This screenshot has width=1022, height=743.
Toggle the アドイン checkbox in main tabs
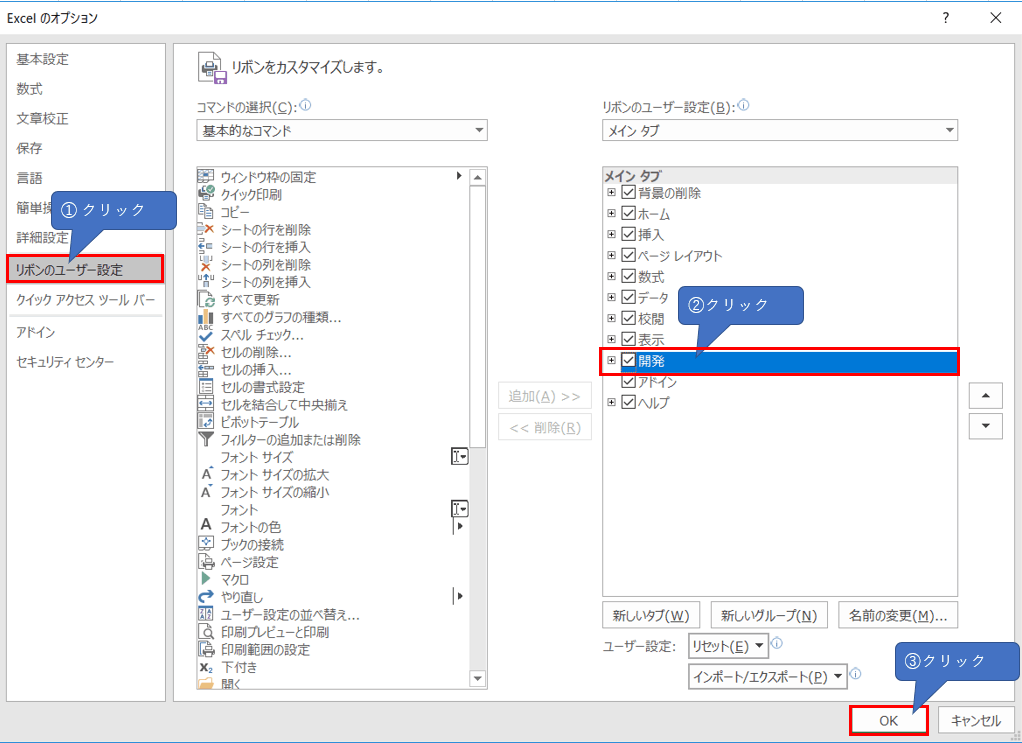628,381
